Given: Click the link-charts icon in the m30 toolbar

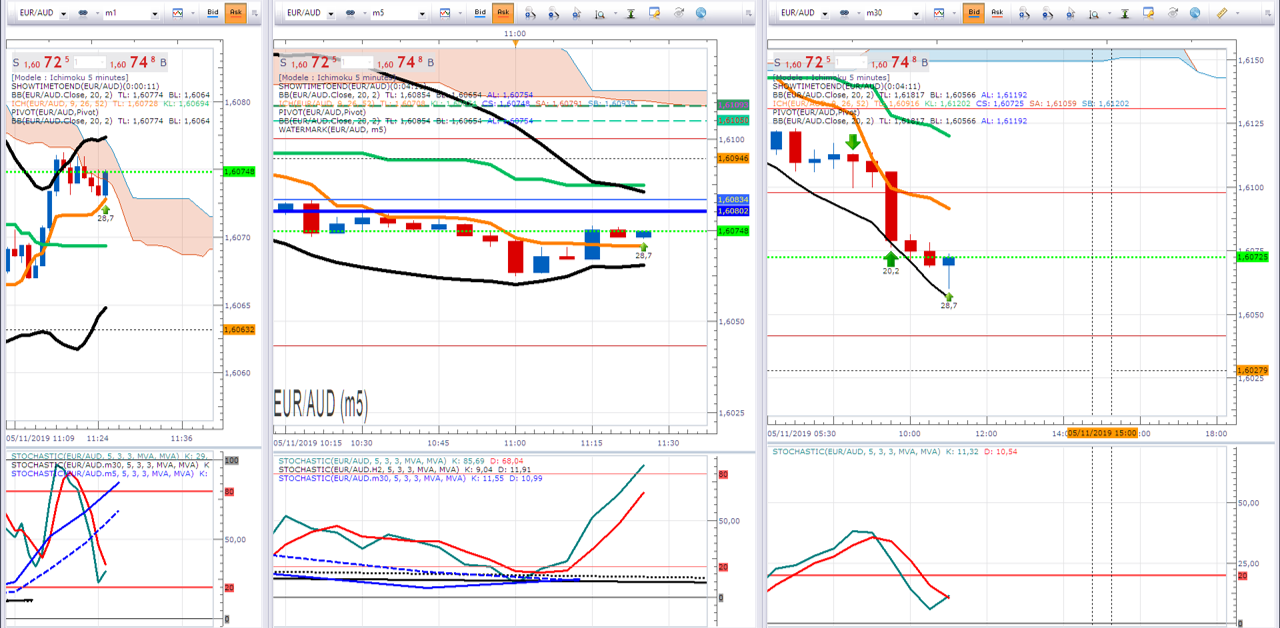Looking at the screenshot, I should coord(844,13).
